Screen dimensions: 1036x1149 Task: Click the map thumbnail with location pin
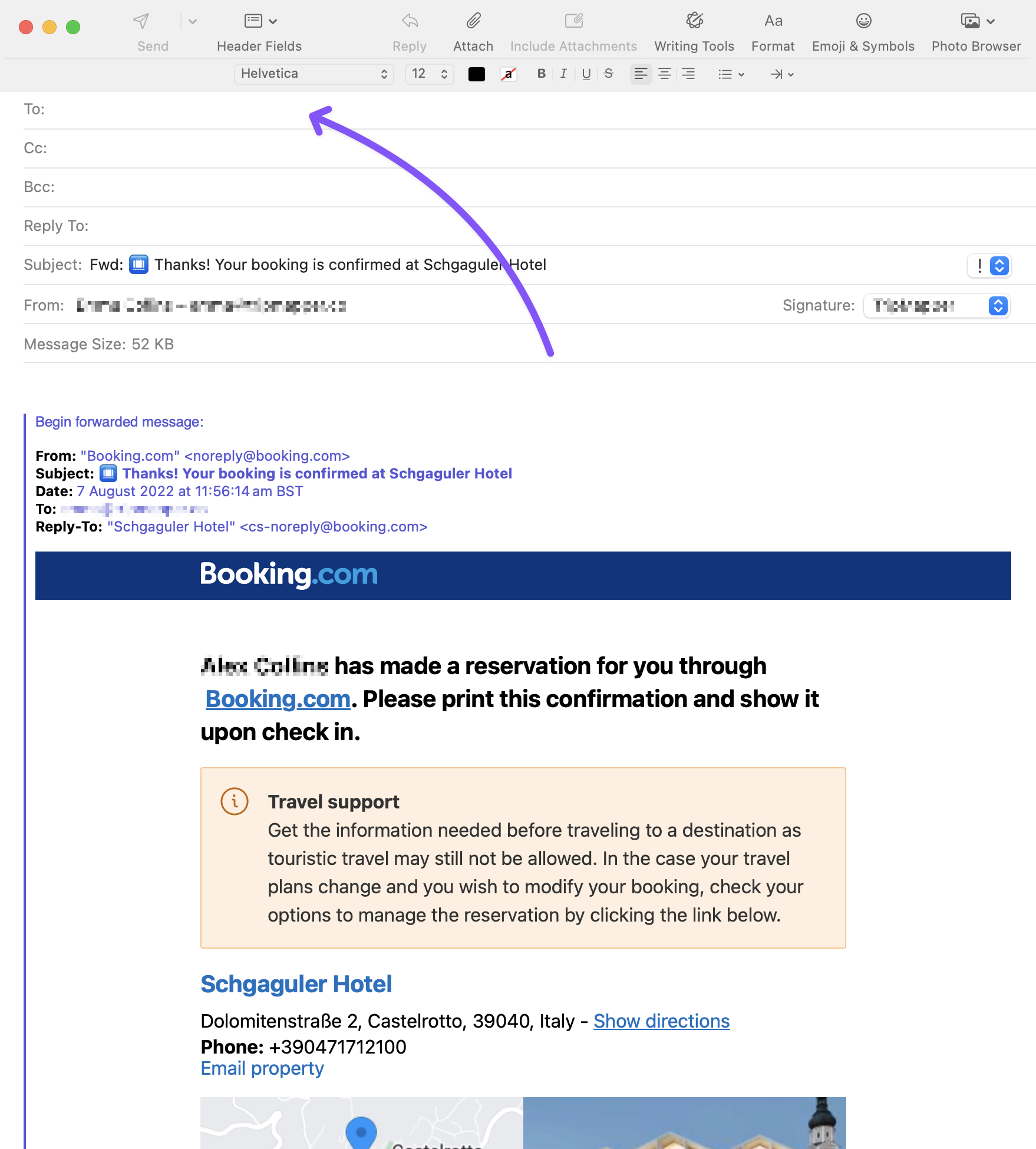362,1123
